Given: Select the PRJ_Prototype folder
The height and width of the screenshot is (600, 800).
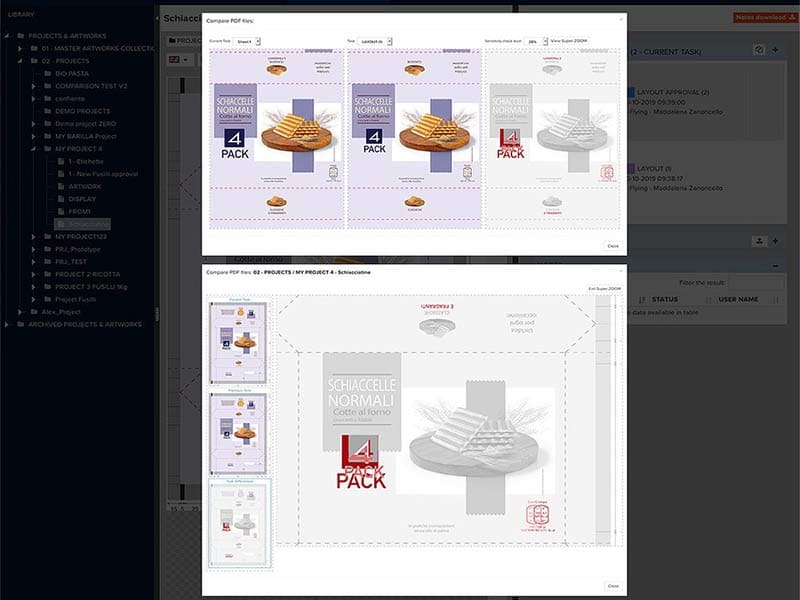Looking at the screenshot, I should 78,249.
